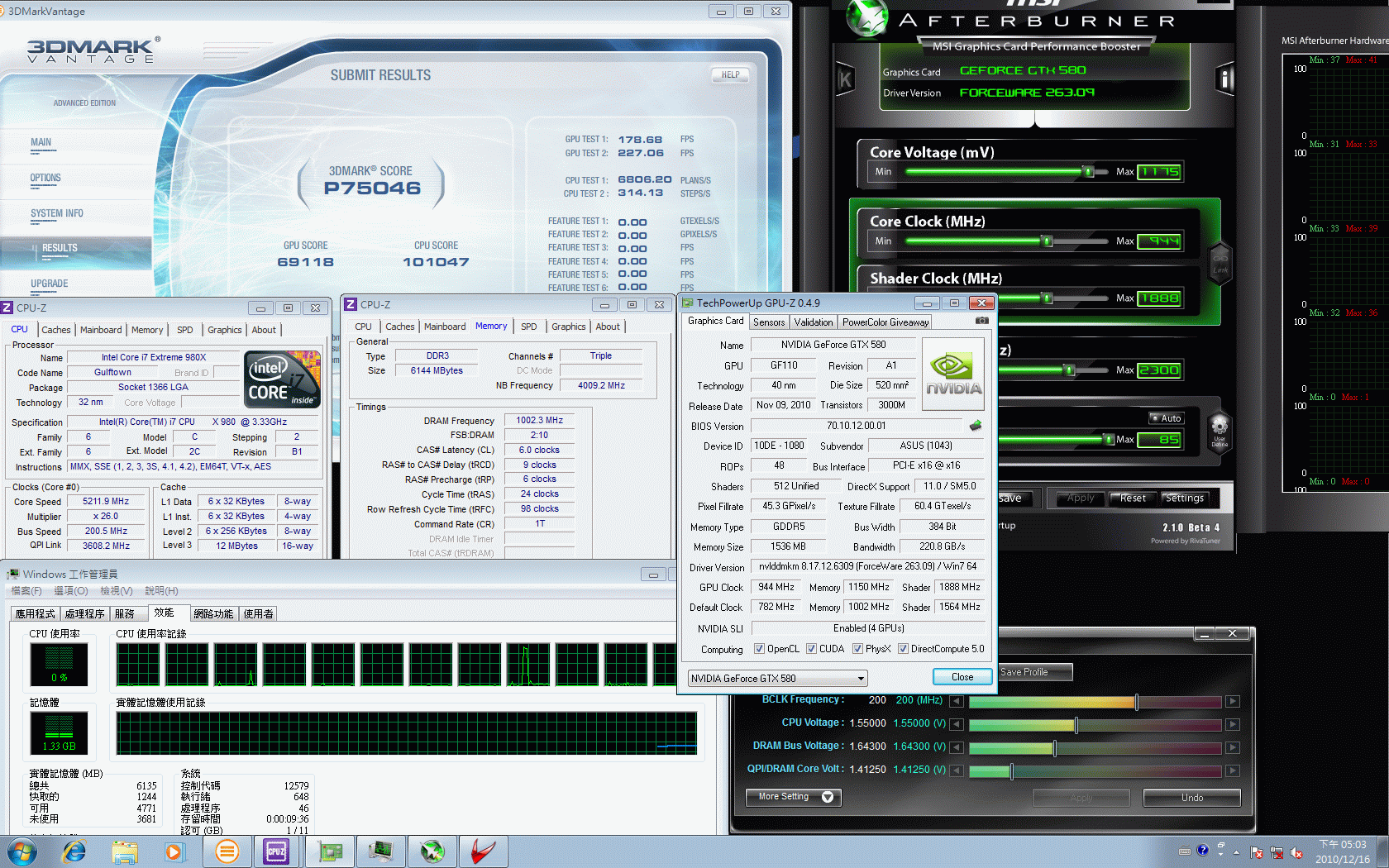Image resolution: width=1389 pixels, height=868 pixels.
Task: Open Windows Explorer folder from the taskbar
Action: [125, 851]
